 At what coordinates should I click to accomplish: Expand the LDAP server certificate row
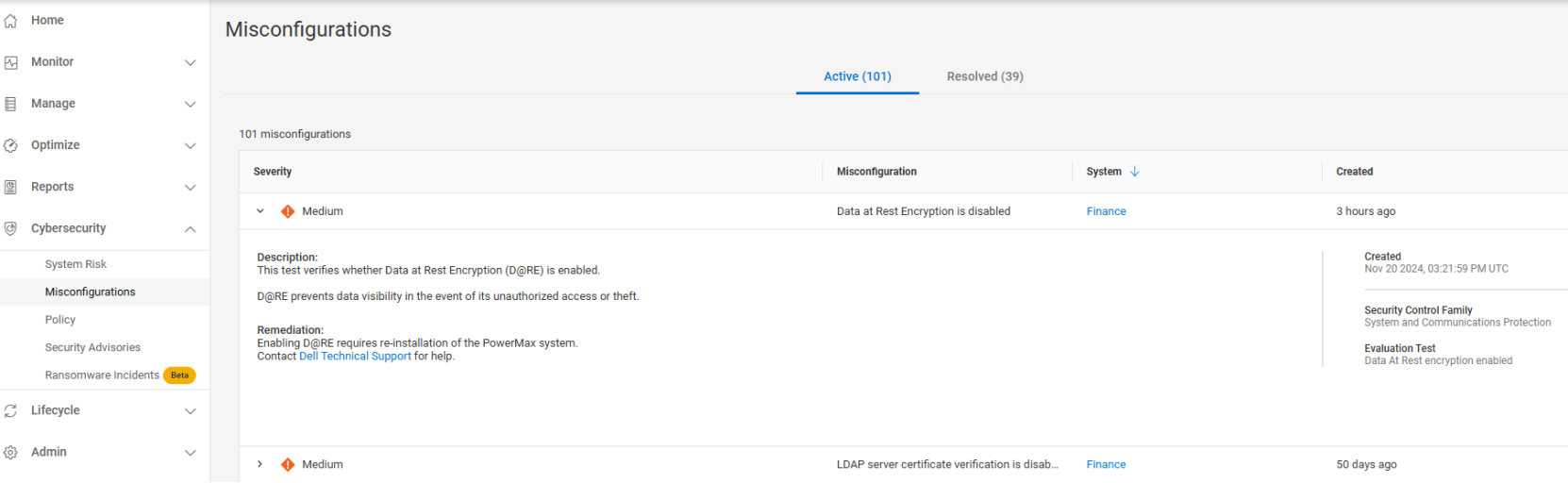tap(260, 464)
